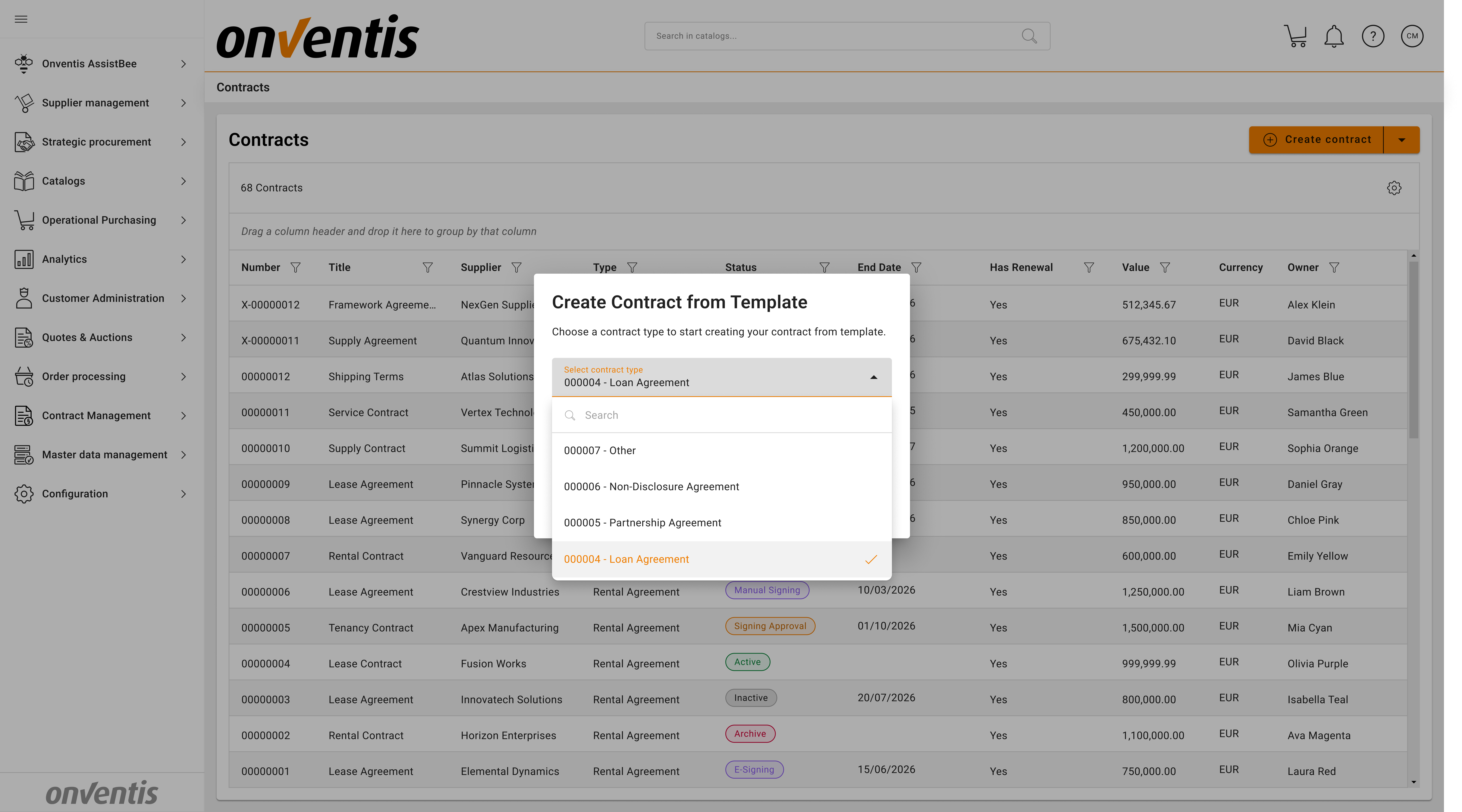Collapse the Select contract type dropdown
Viewport: 1462px width, 812px height.
(x=874, y=377)
